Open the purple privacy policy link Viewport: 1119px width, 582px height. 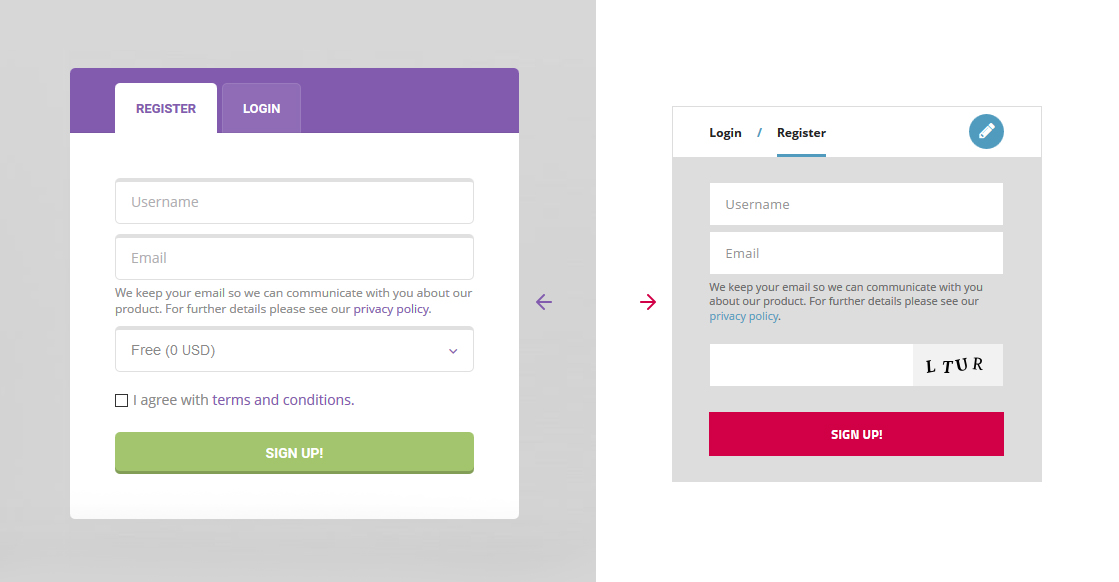point(391,310)
